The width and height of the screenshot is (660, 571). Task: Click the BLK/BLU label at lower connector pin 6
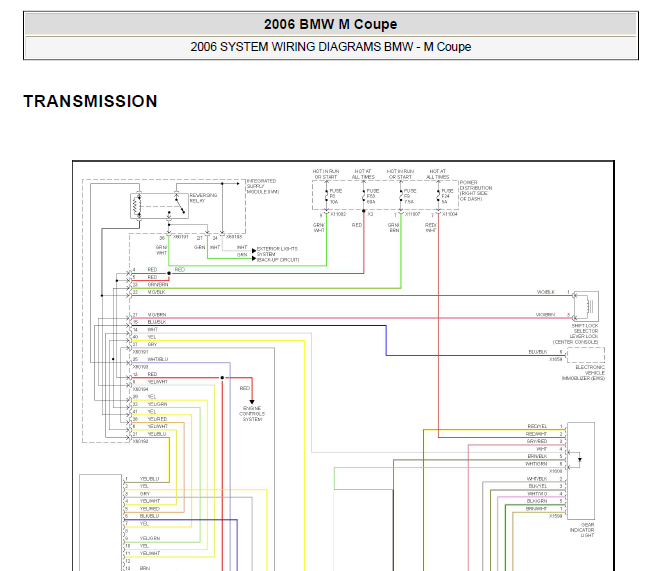(x=149, y=516)
